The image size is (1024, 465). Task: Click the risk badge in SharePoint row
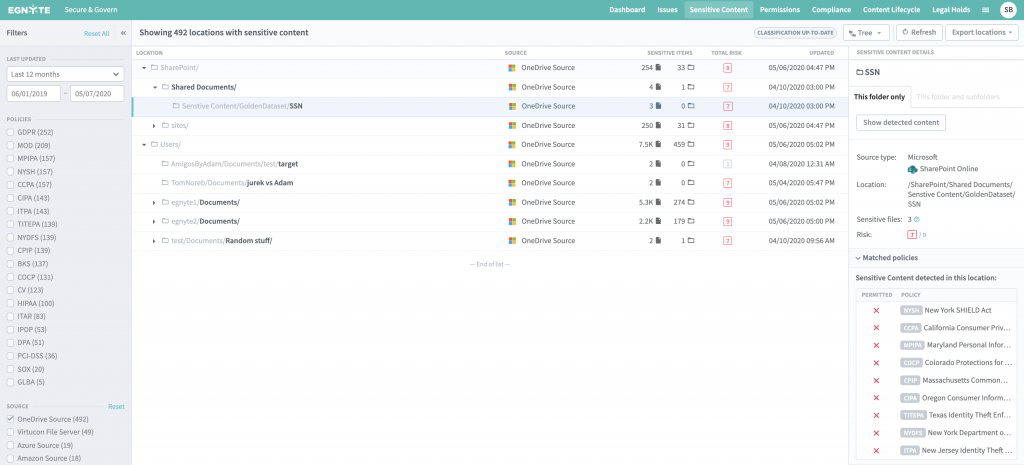click(727, 68)
